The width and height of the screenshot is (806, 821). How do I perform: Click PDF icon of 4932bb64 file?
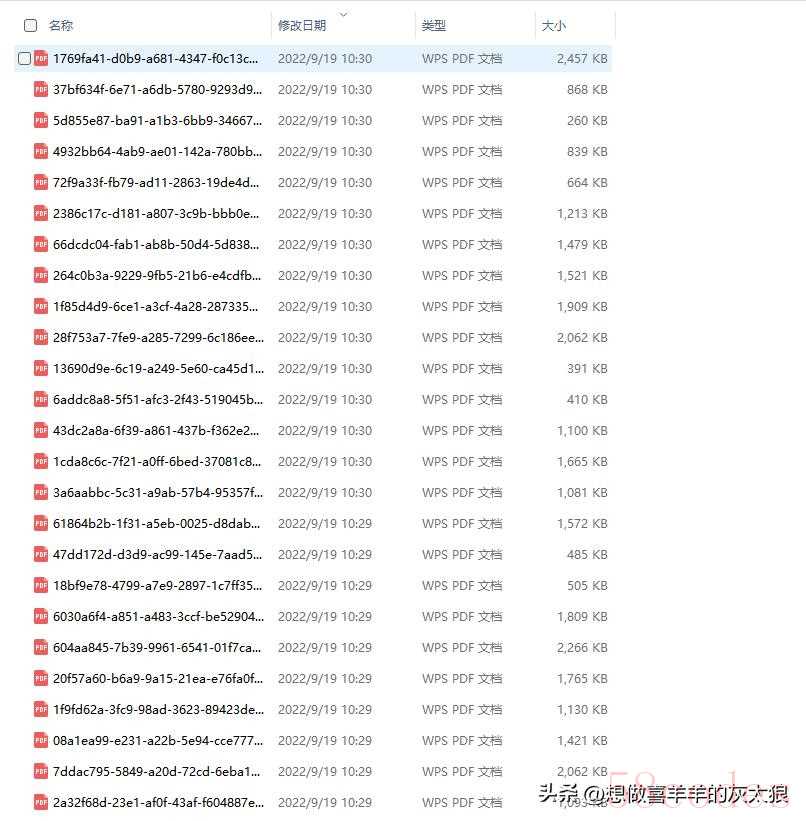coord(41,151)
